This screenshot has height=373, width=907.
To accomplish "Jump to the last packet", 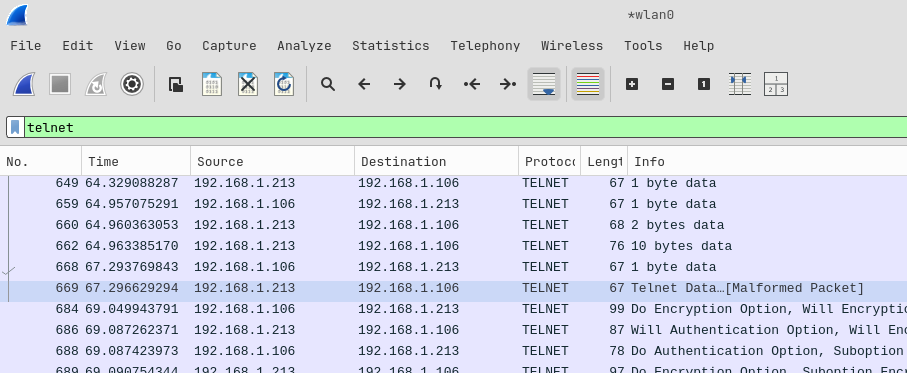I will coord(508,84).
